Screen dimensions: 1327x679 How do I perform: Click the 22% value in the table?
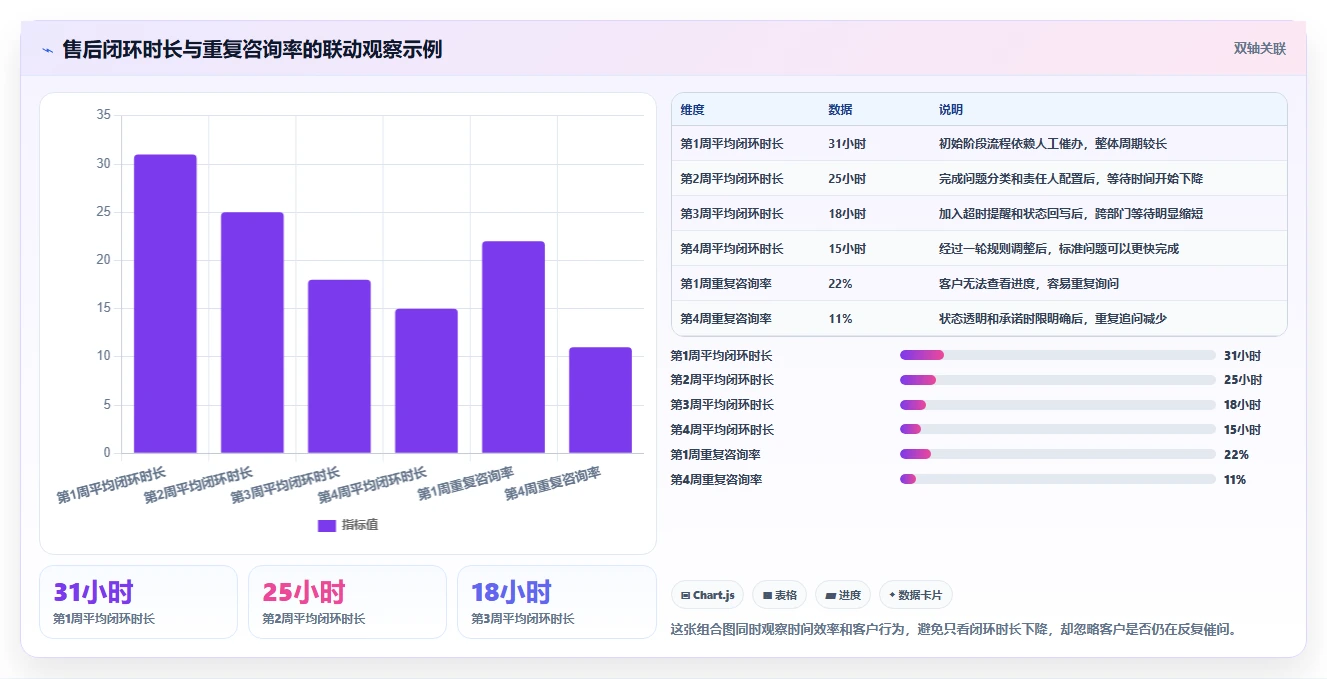(840, 284)
